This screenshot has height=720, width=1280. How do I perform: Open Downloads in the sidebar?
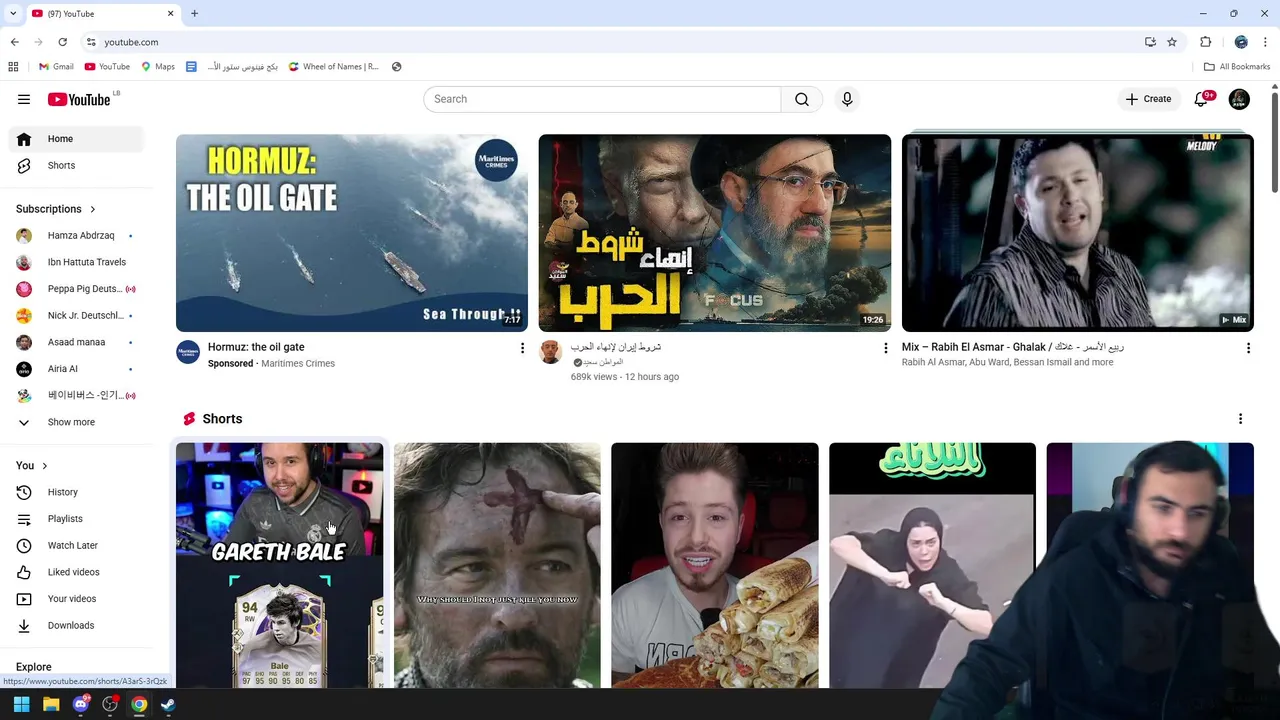[x=76, y=625]
